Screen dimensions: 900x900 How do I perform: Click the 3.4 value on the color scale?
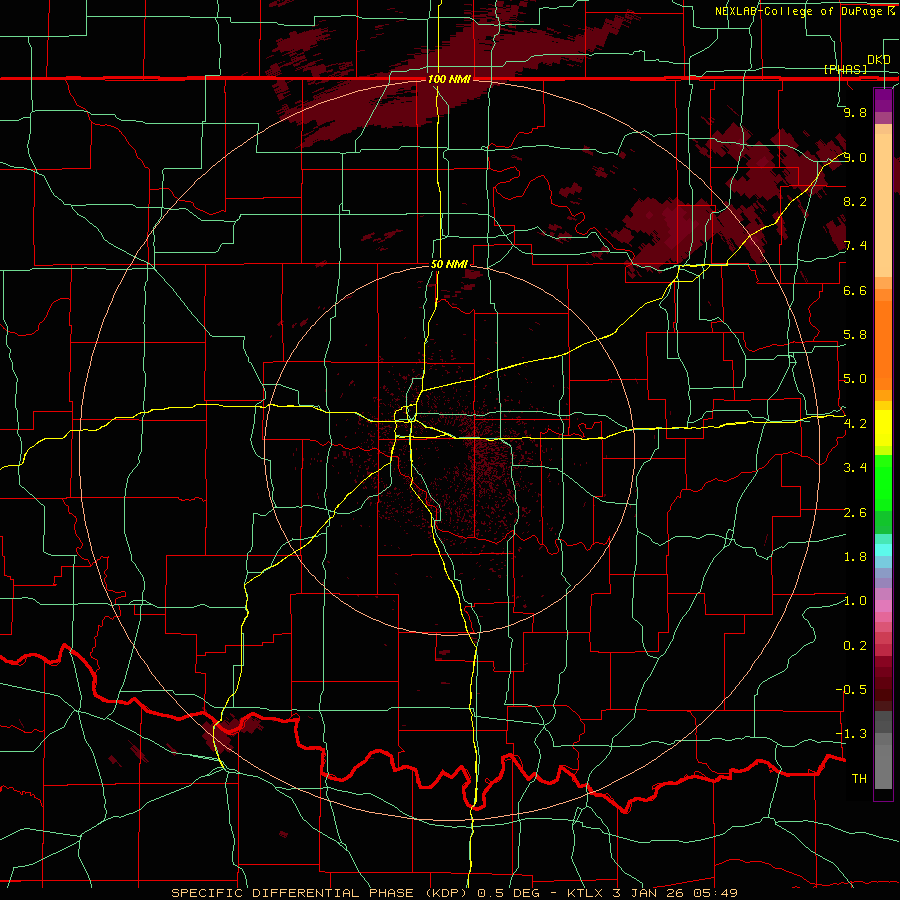click(x=855, y=468)
